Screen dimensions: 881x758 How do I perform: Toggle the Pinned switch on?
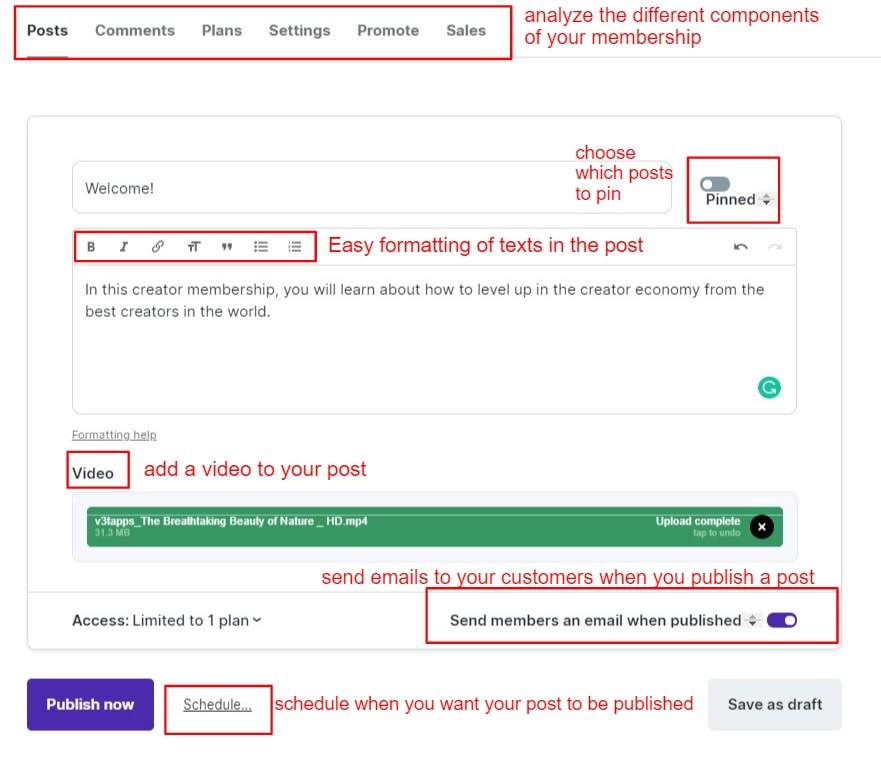click(715, 184)
